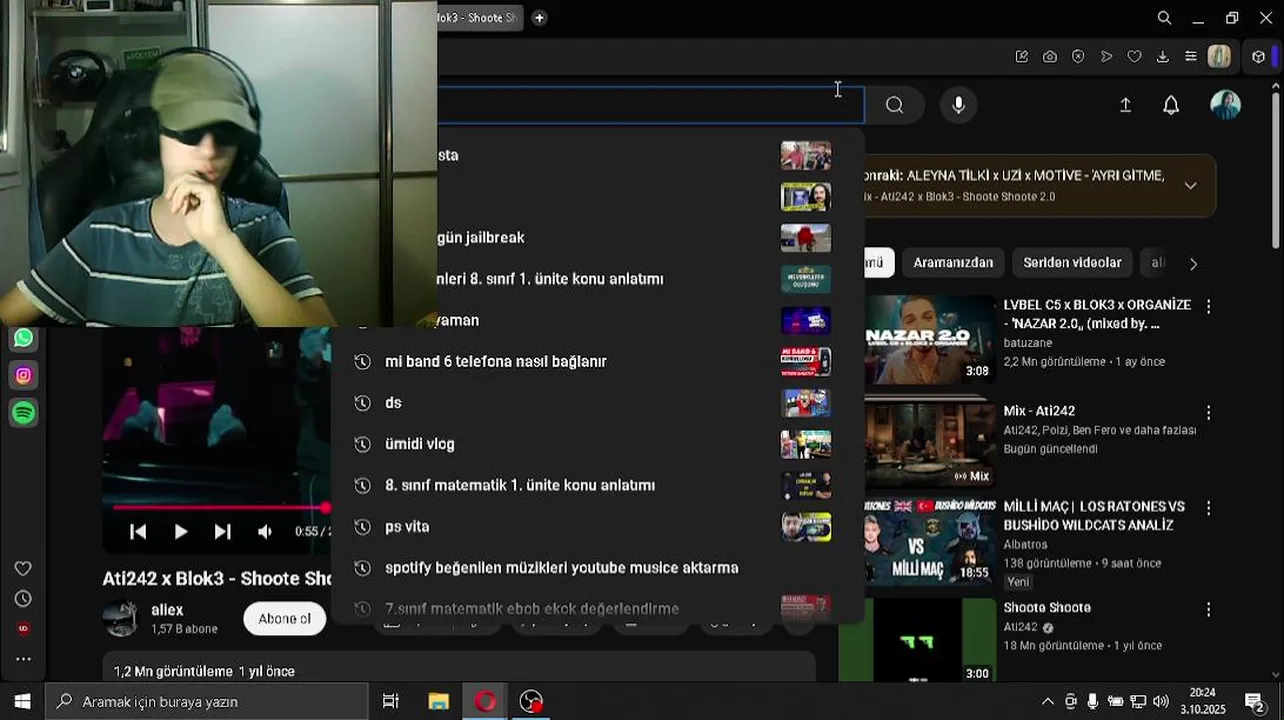The width and height of the screenshot is (1284, 720).
Task: Click the shield privacy icon in address bar
Action: [x=1078, y=57]
